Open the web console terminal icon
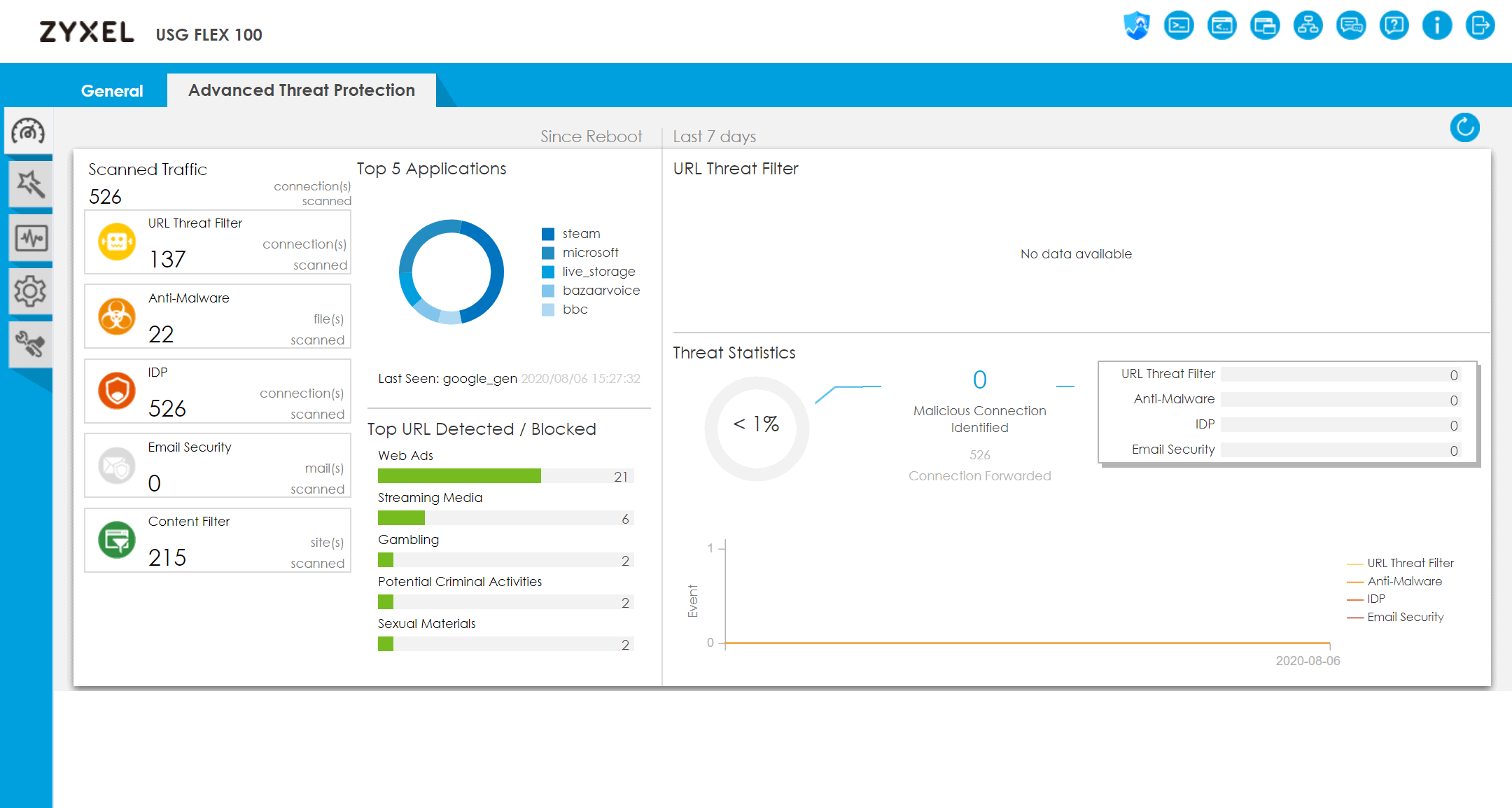The height and width of the screenshot is (808, 1512). 1179,27
